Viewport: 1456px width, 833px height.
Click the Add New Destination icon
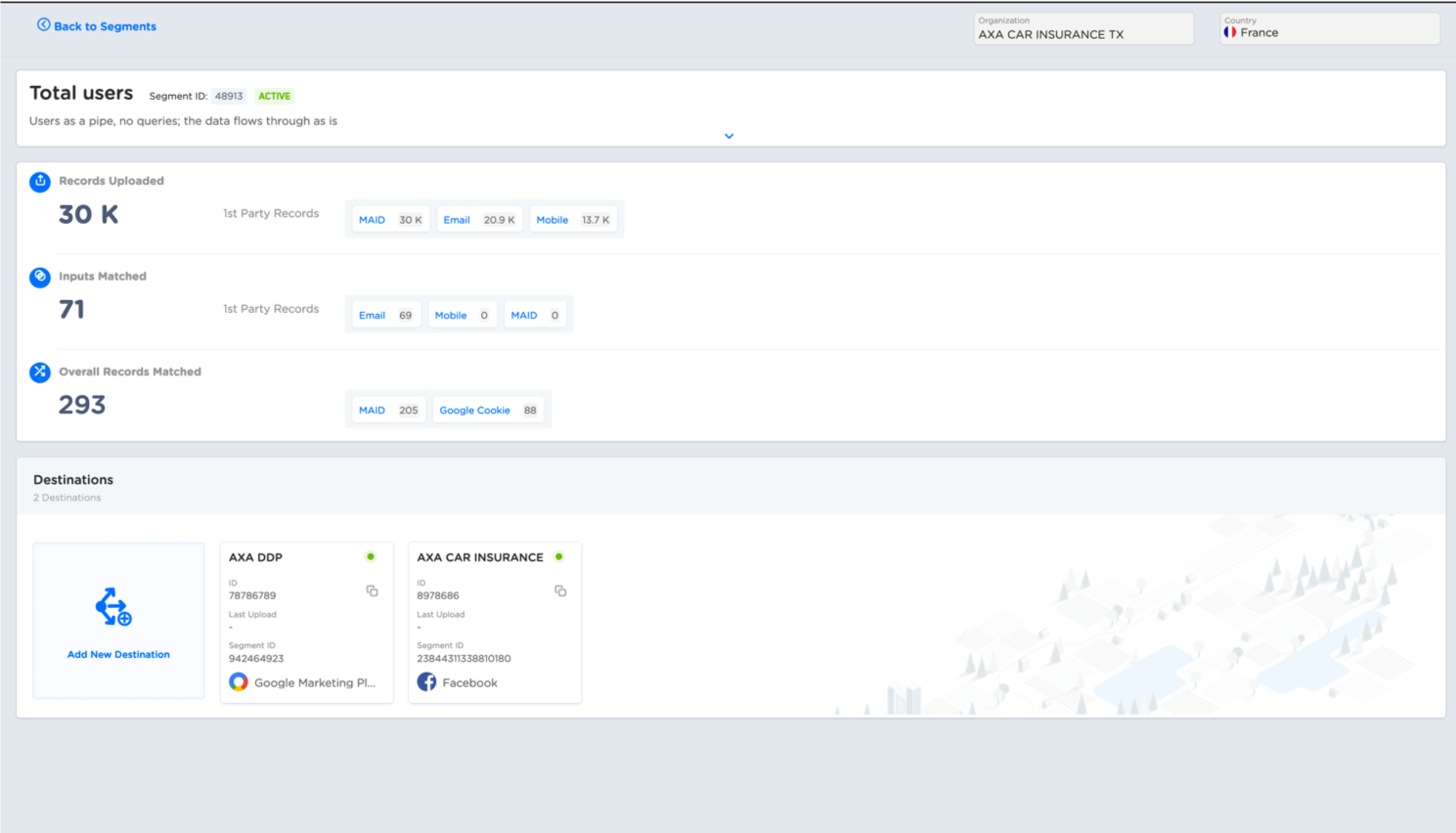pos(113,607)
